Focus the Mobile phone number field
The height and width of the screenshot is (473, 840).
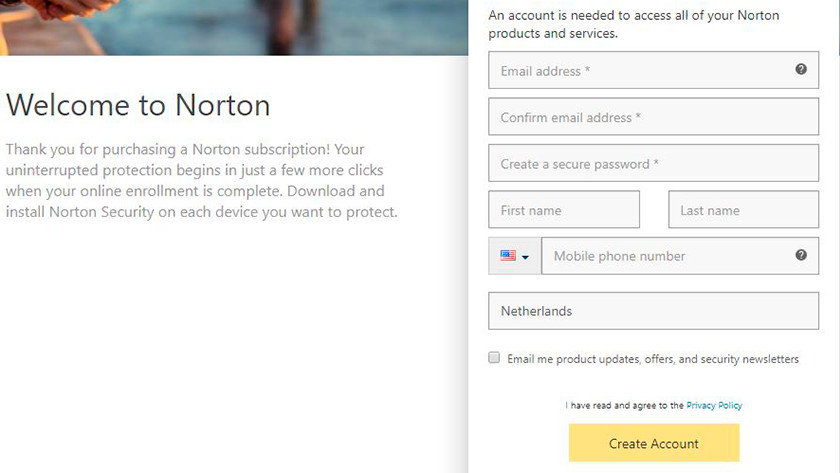[680, 256]
